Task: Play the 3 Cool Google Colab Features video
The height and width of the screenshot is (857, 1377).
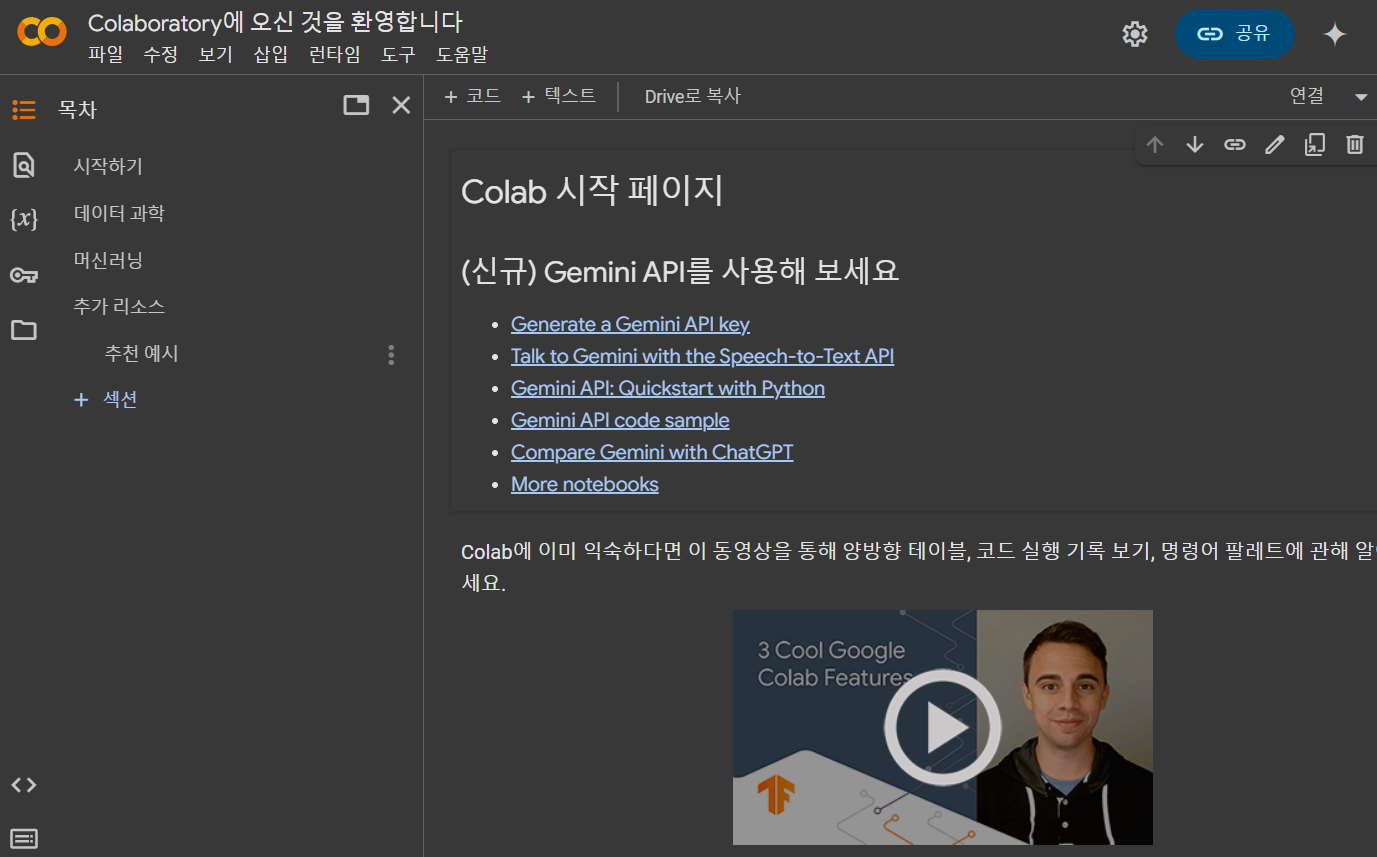Action: pos(942,727)
